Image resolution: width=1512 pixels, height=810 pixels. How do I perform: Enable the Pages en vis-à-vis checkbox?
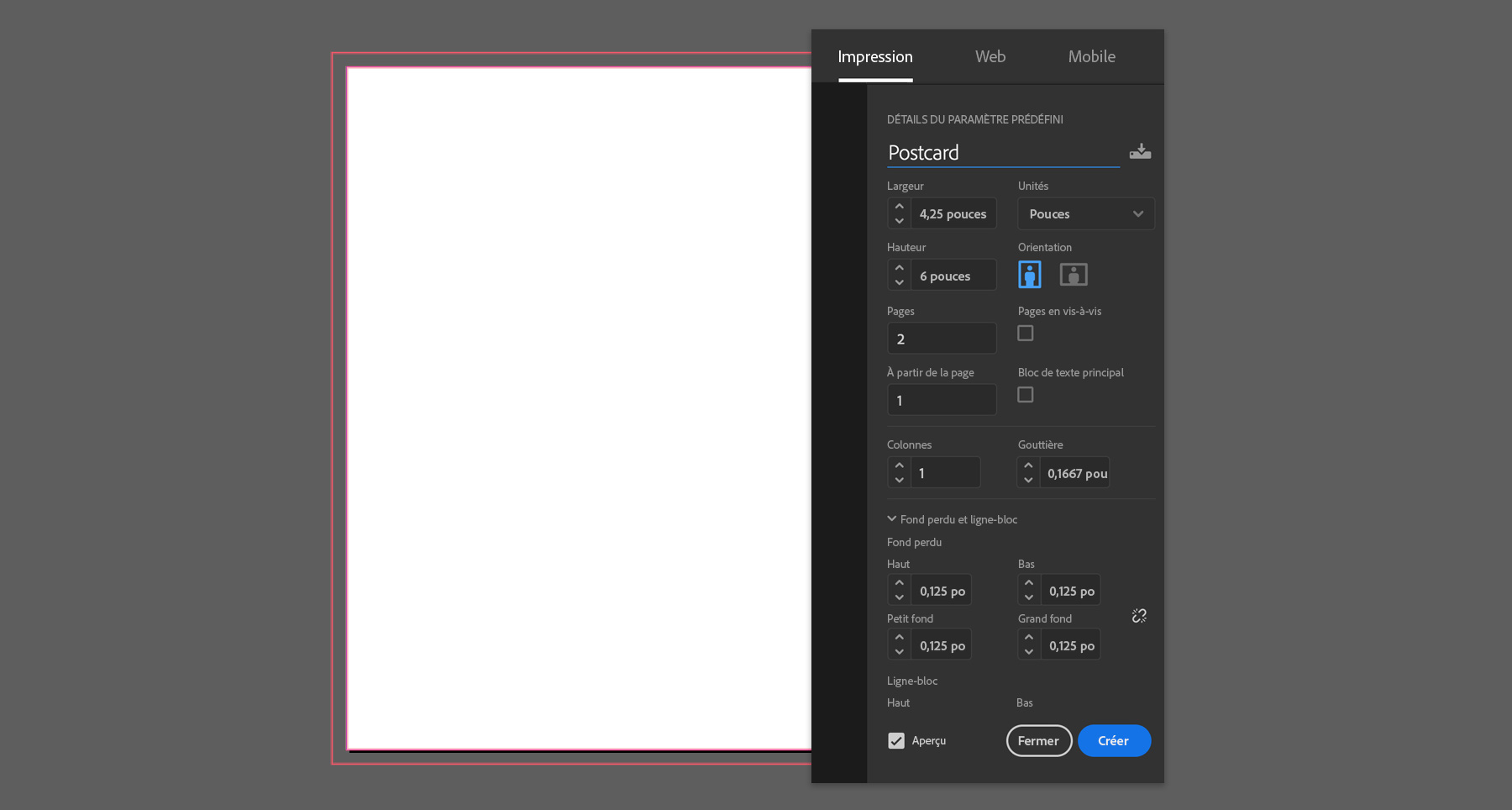1026,334
